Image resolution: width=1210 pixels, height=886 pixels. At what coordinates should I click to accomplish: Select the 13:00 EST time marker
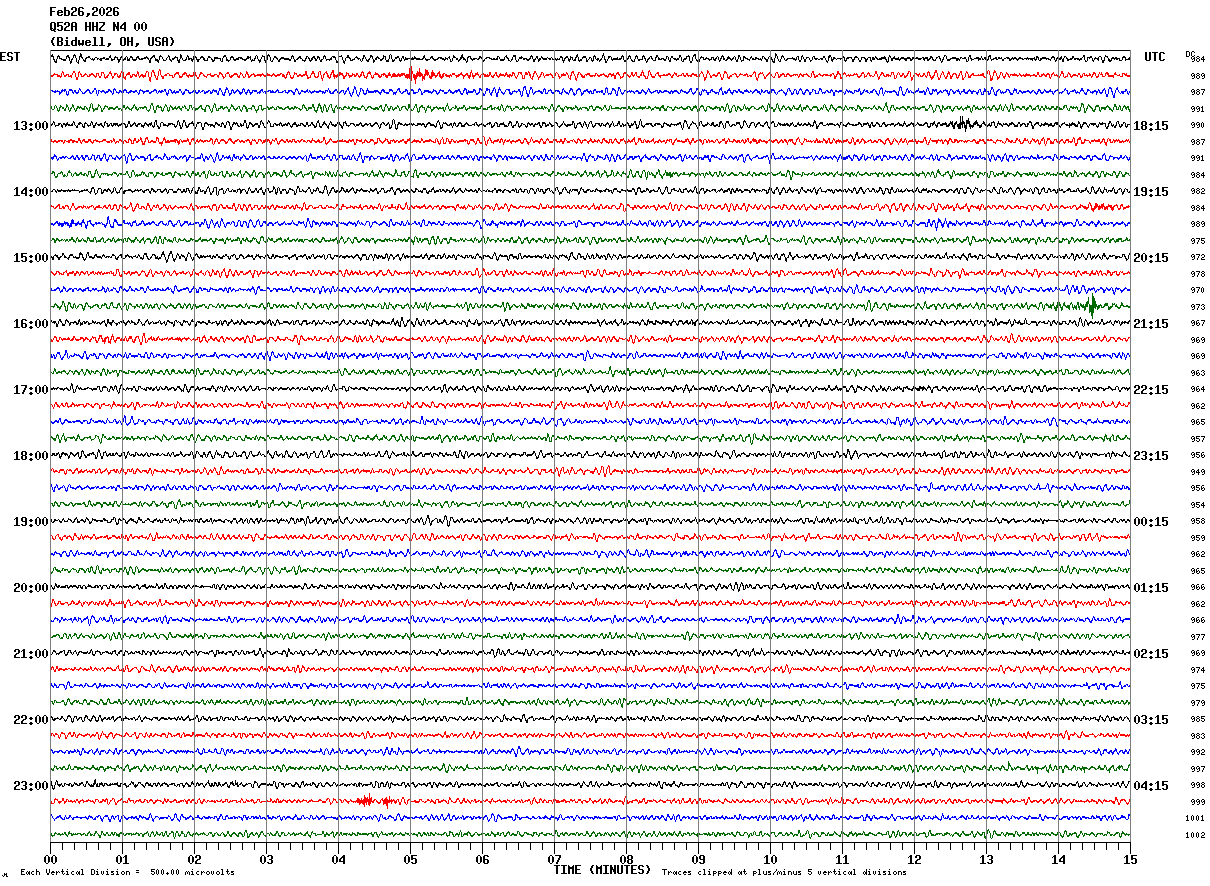coord(30,126)
